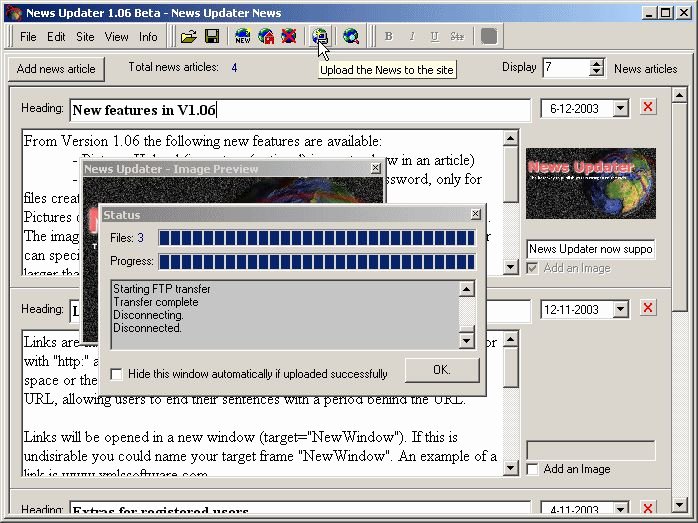
Task: Delete the article dated 12-11-2003
Action: (648, 308)
